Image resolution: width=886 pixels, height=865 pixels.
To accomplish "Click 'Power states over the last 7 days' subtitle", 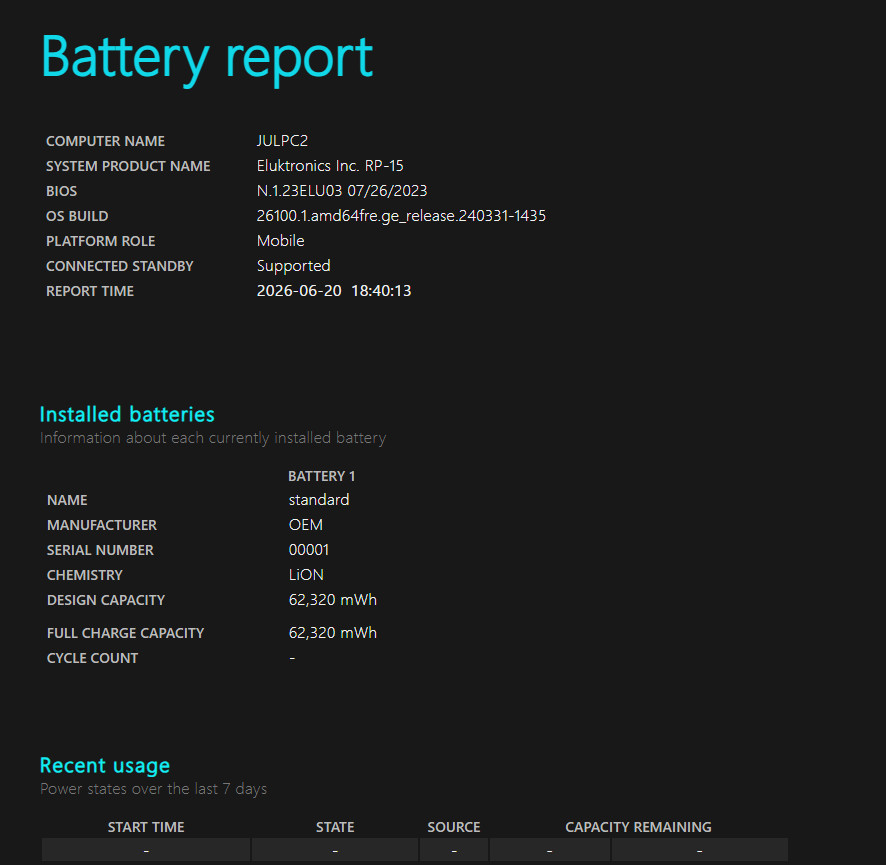I will (153, 789).
